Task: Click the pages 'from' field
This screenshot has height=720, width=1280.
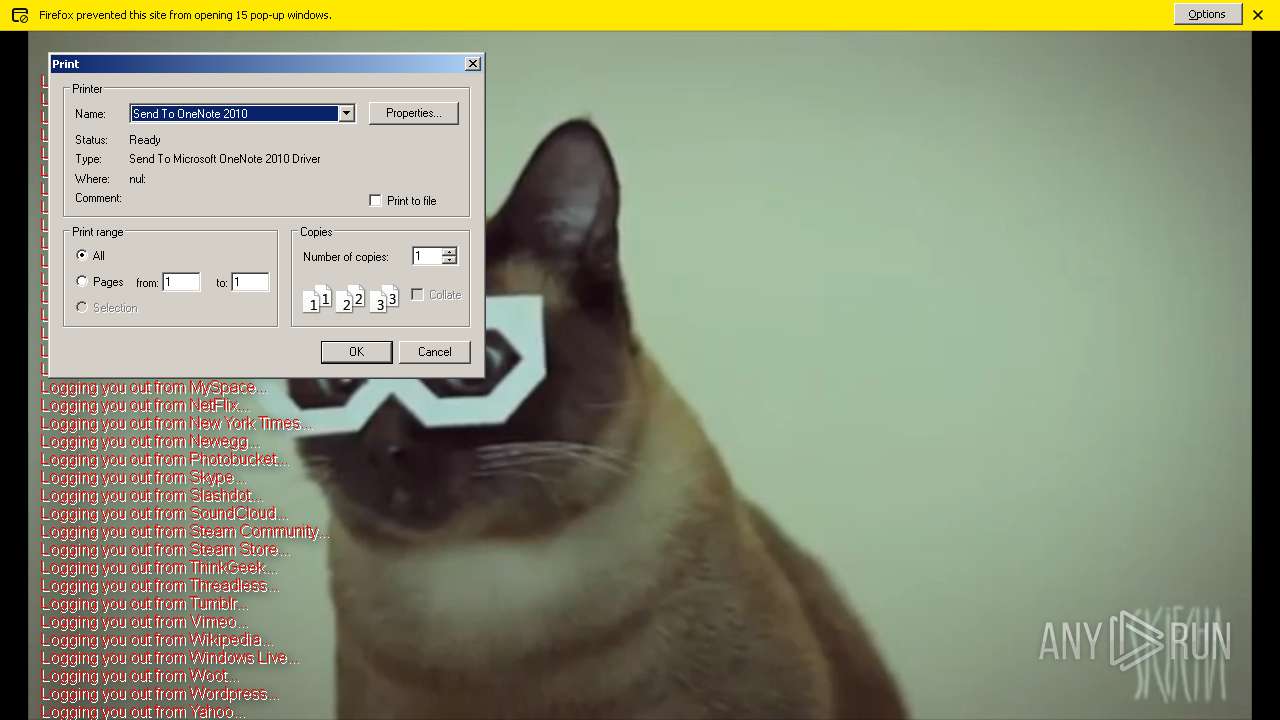Action: coord(181,282)
